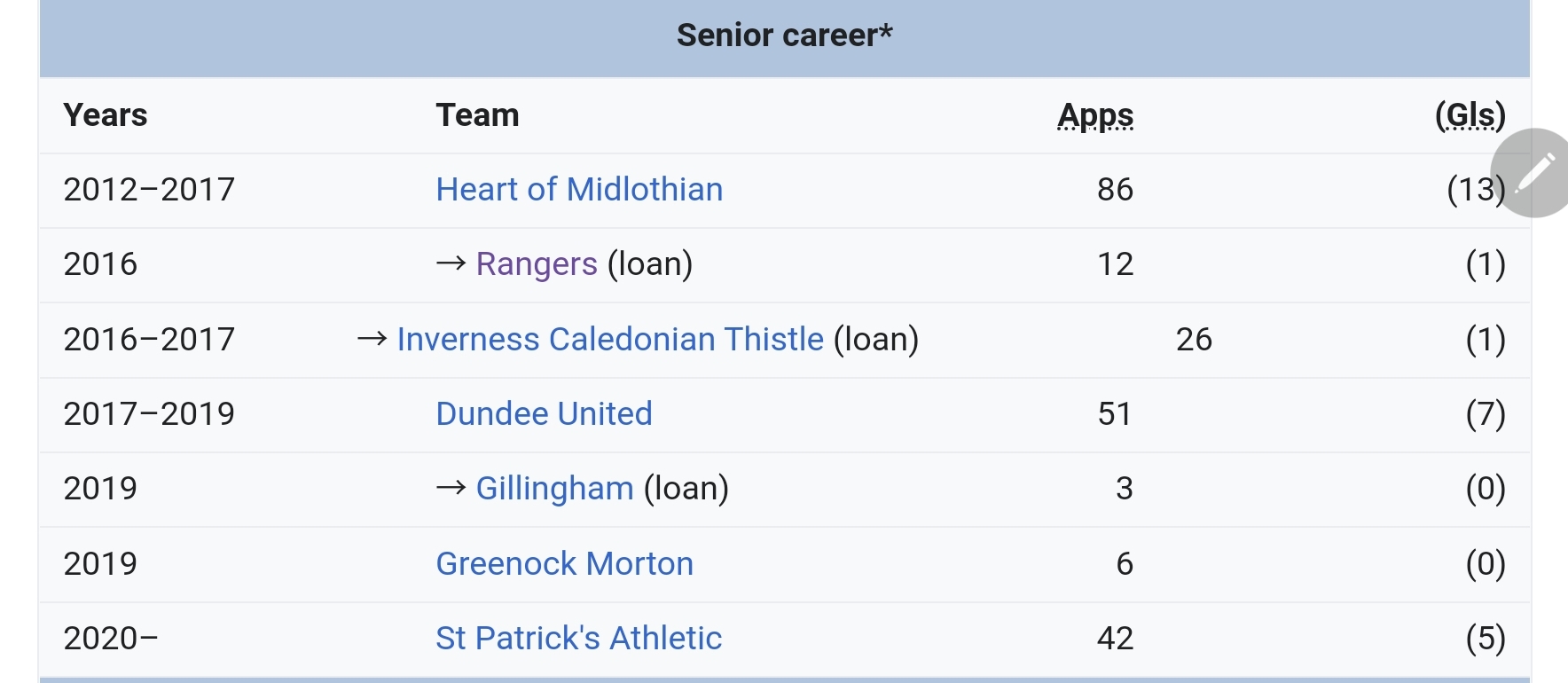Tap the pencil edit icon
The image size is (1568, 683).
click(x=1534, y=173)
